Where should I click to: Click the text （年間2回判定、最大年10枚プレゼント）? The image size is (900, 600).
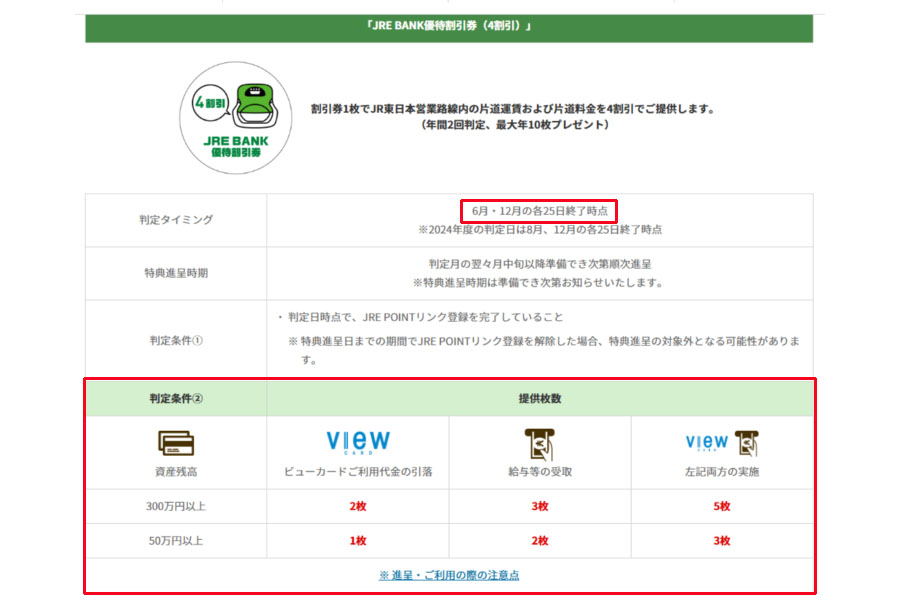tap(515, 125)
